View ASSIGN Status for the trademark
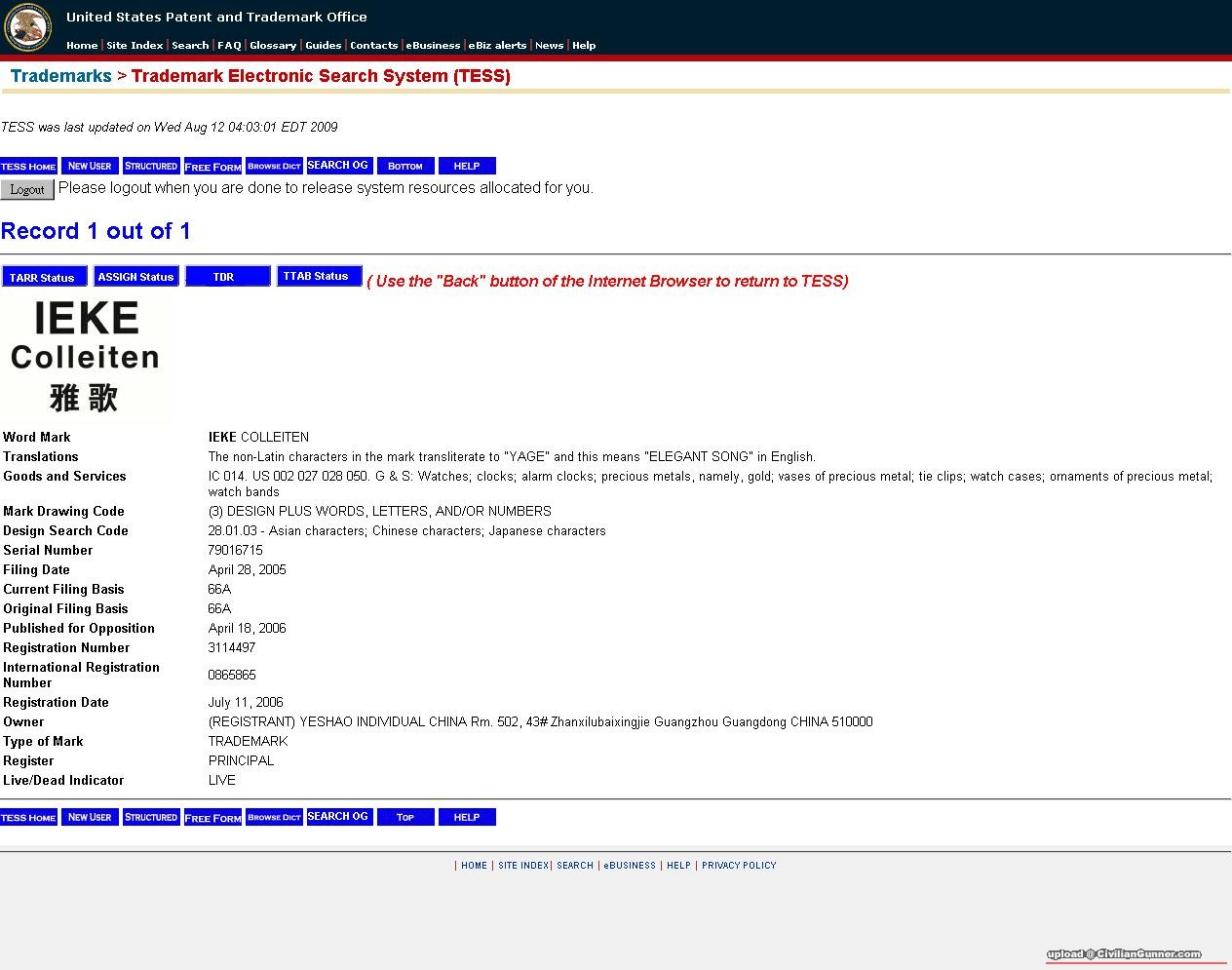 click(135, 277)
